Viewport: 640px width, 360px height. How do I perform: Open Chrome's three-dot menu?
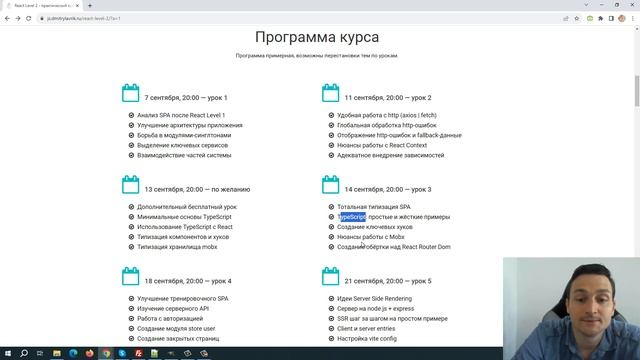tap(633, 18)
